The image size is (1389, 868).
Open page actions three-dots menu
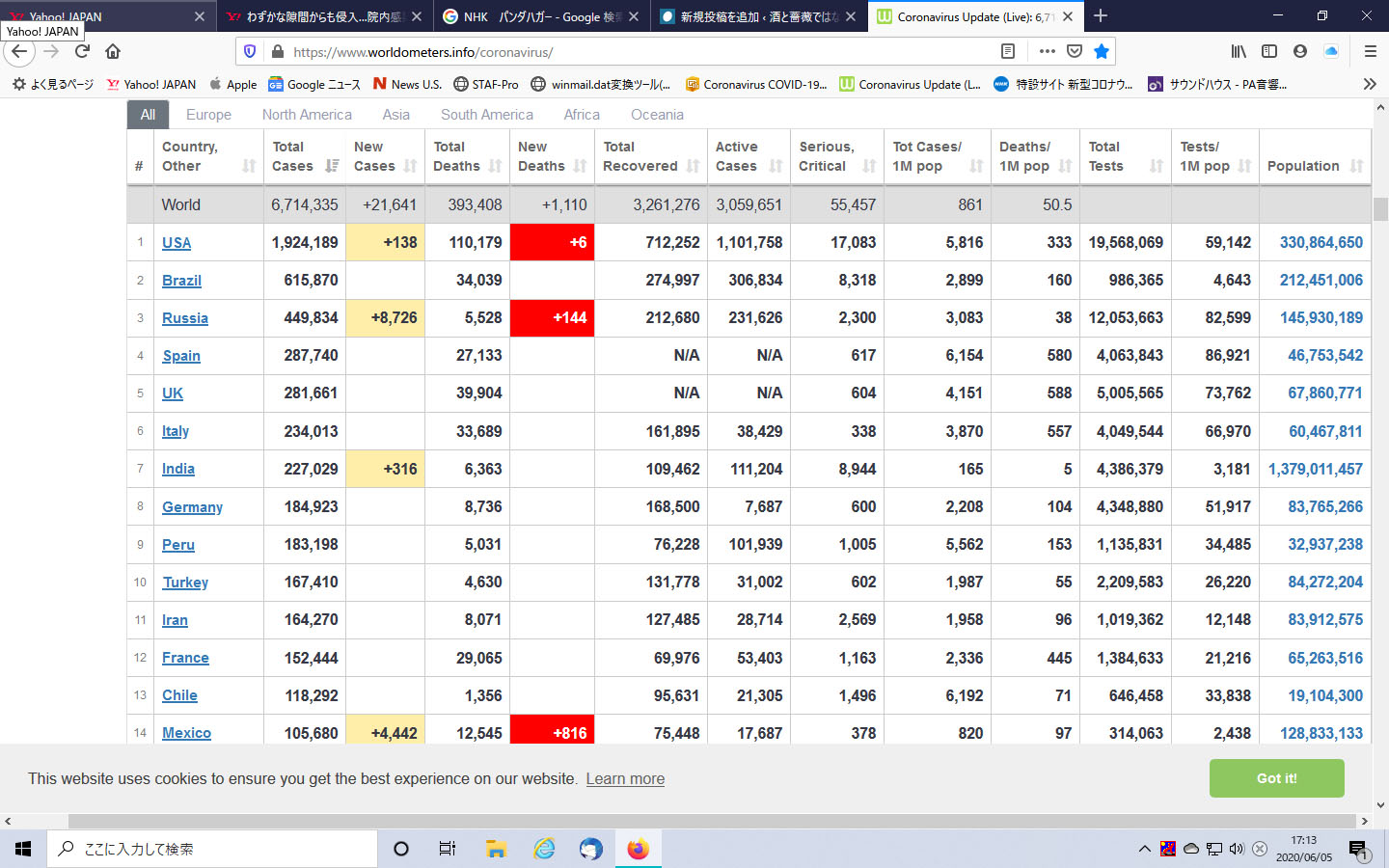coord(1048,51)
